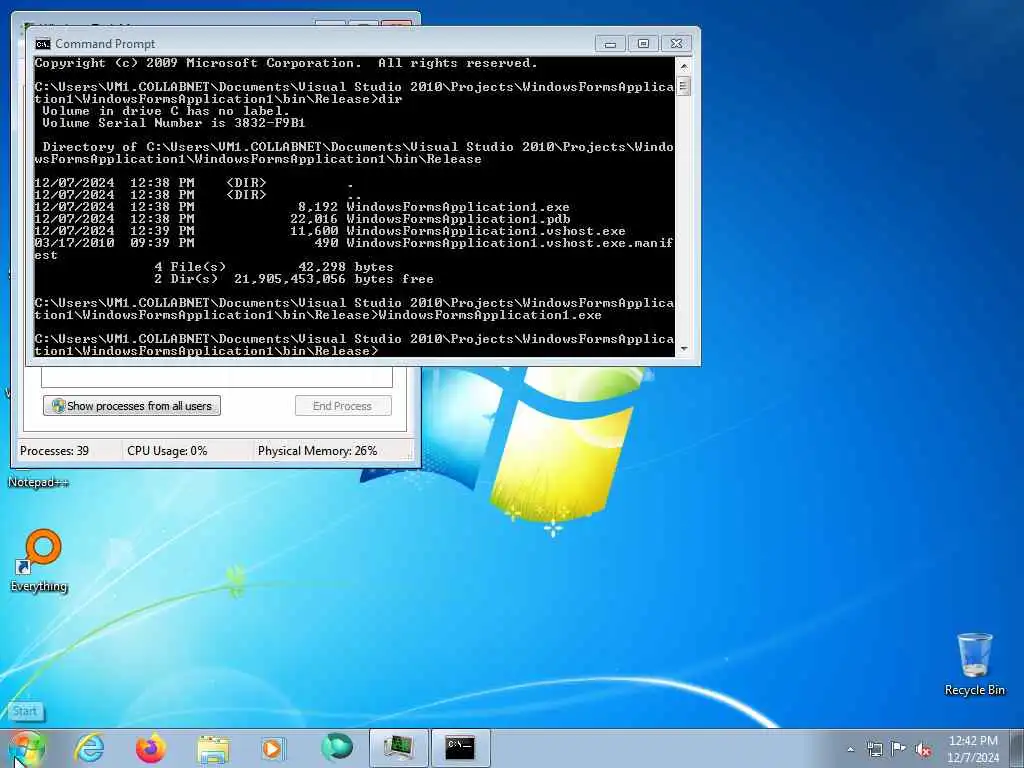Select the Notepad++ desktop shortcut label

click(x=38, y=483)
